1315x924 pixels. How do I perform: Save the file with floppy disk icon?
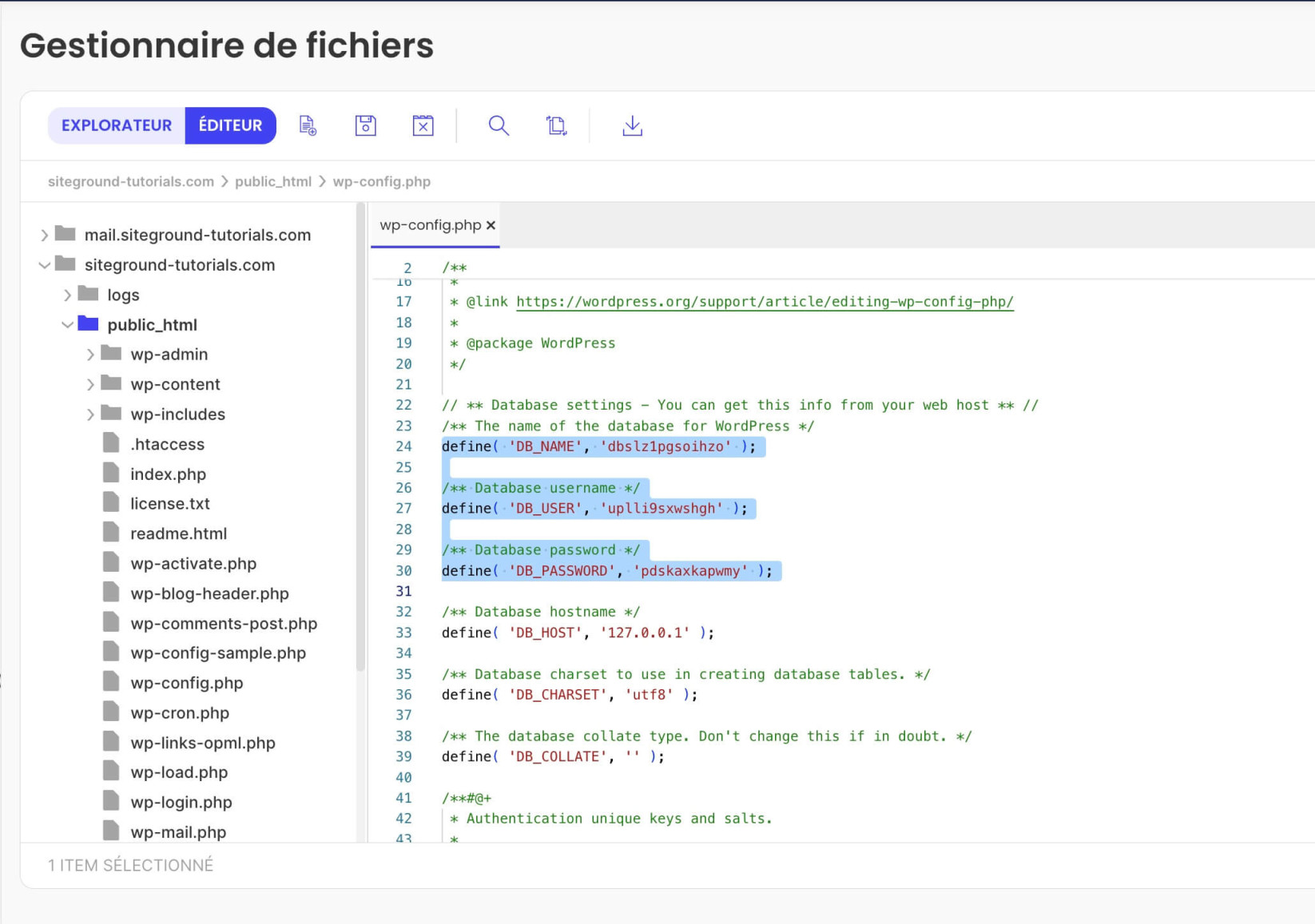[365, 125]
